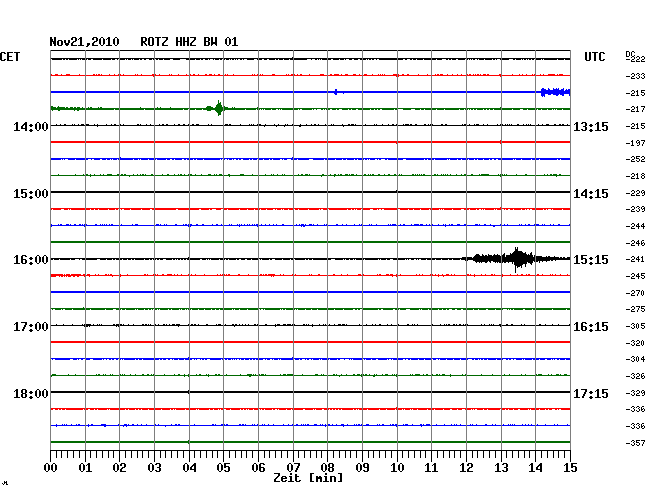
Task: Click the '16:15' UTC time label
Action: point(591,327)
